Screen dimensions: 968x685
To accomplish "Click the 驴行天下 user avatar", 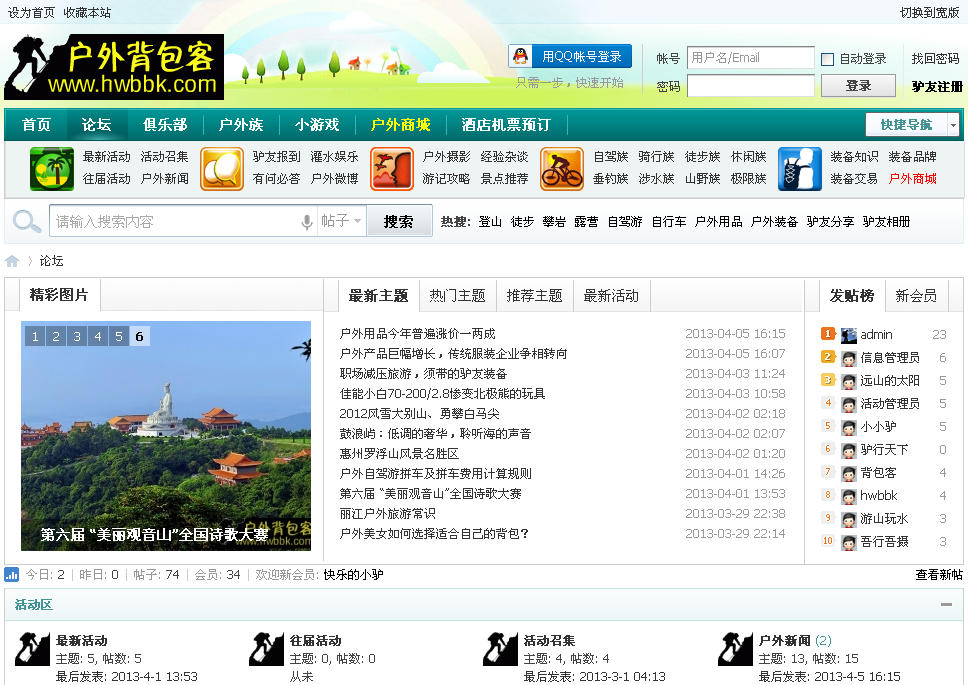I will (849, 450).
